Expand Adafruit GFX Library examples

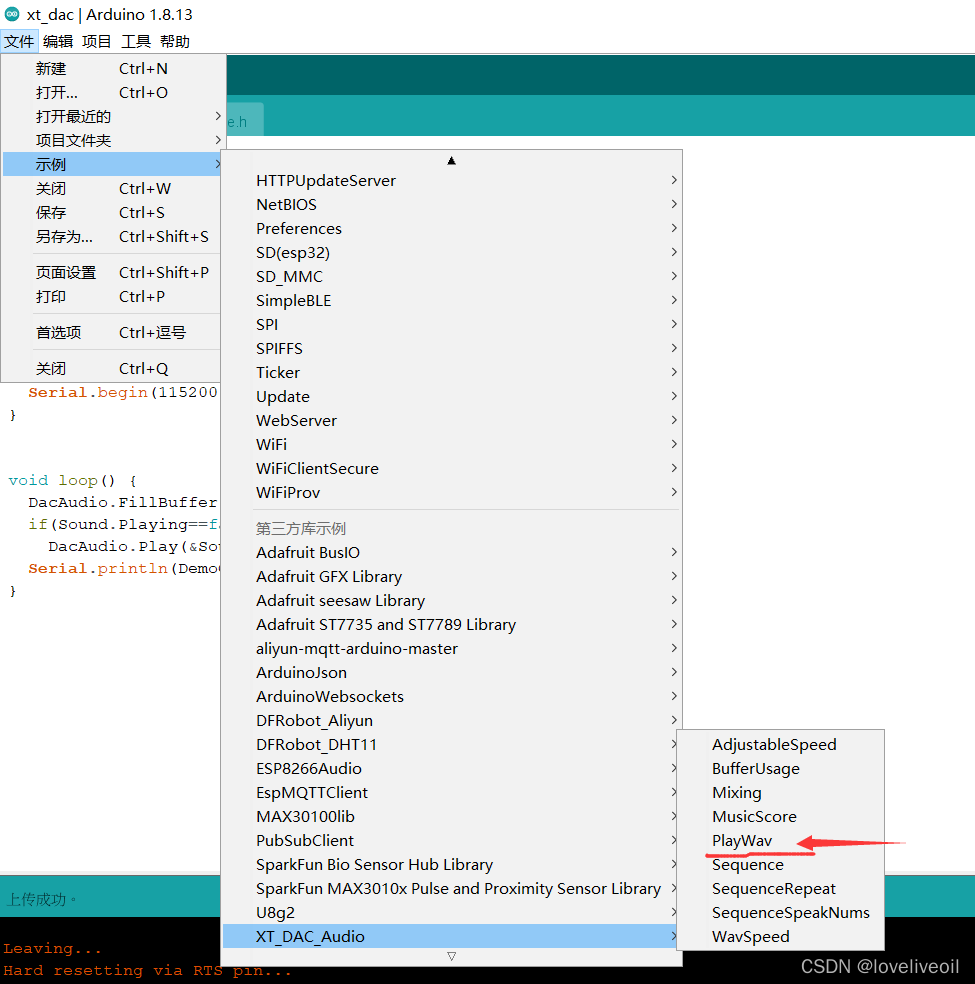pos(452,576)
